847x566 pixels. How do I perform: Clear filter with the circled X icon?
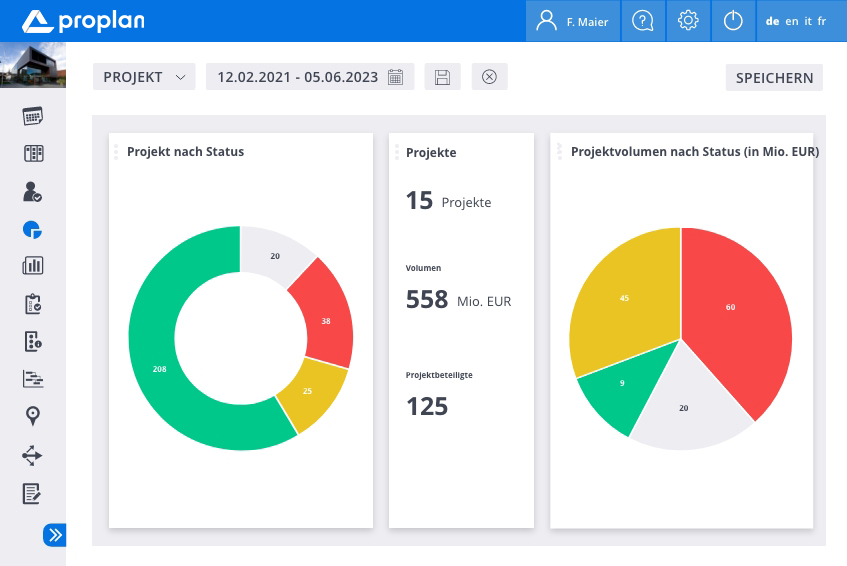pos(489,77)
